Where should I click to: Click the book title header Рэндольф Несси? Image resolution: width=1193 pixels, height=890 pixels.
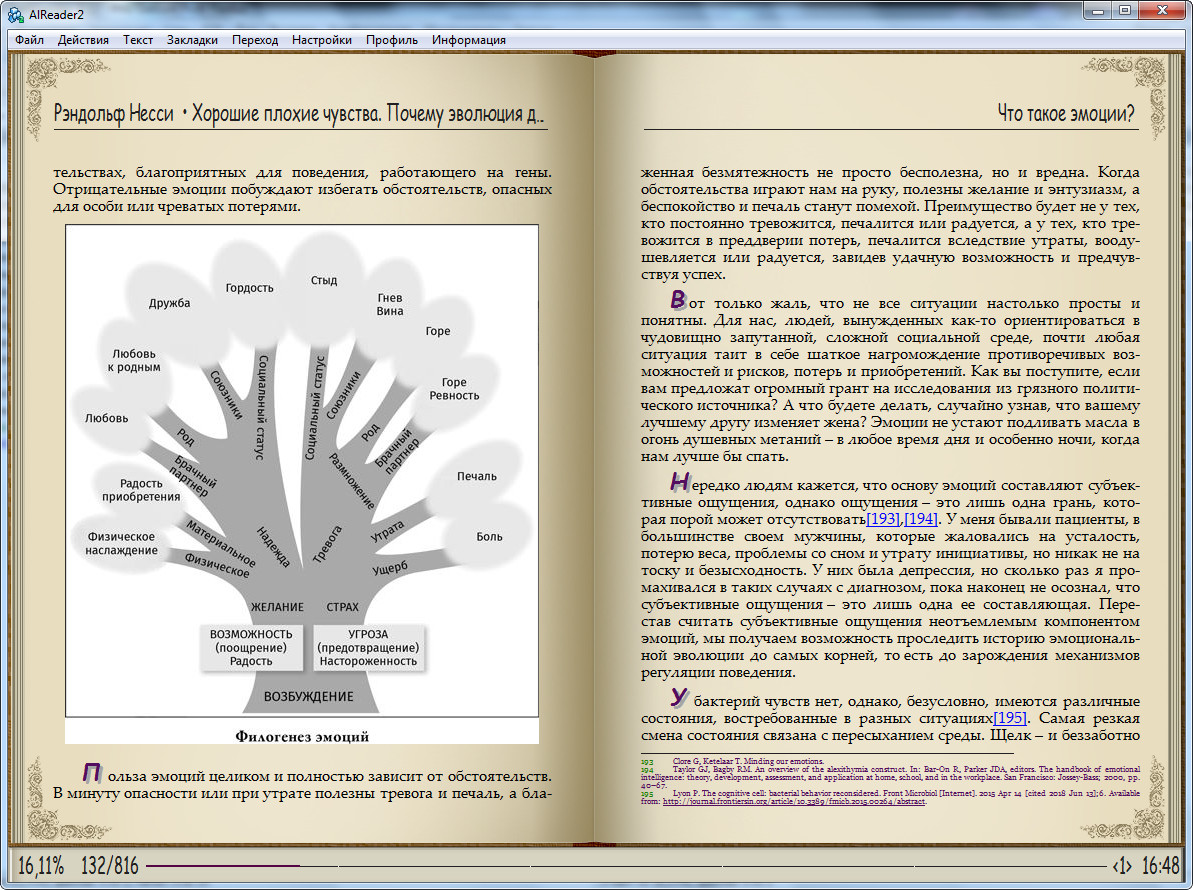coord(299,113)
